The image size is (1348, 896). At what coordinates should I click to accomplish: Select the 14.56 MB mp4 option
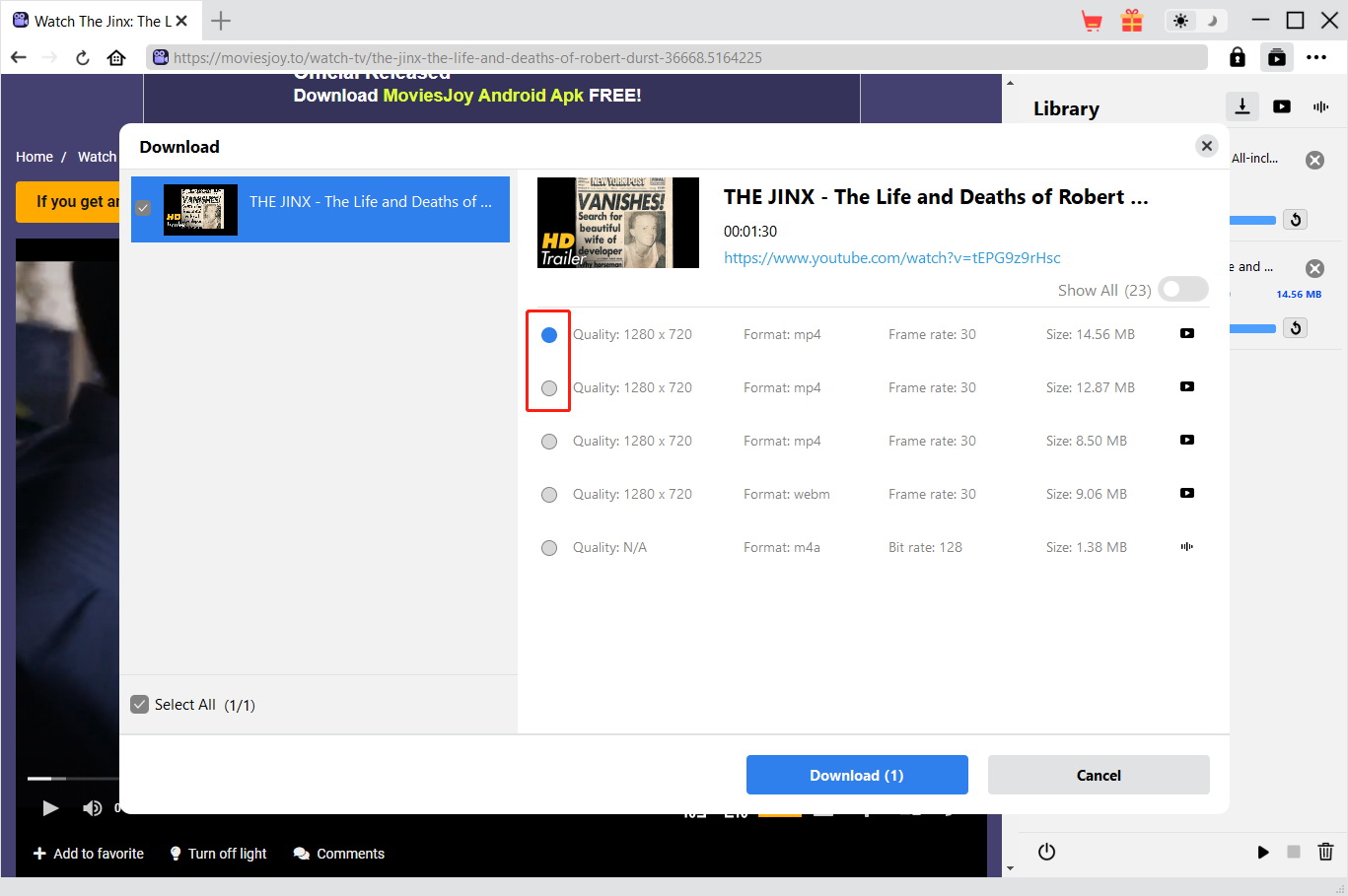click(549, 335)
